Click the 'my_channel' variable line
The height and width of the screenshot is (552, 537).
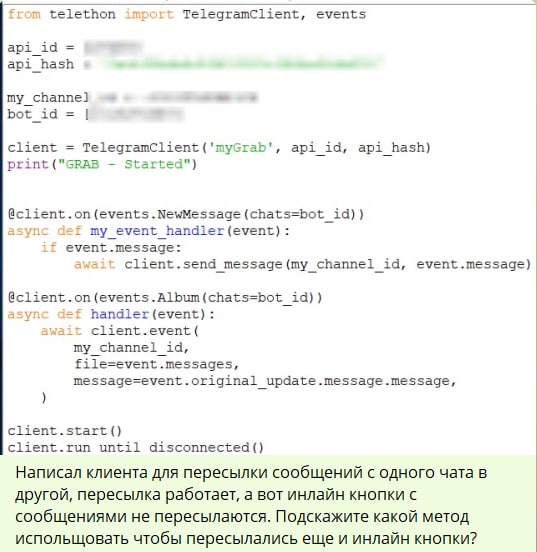(x=132, y=98)
